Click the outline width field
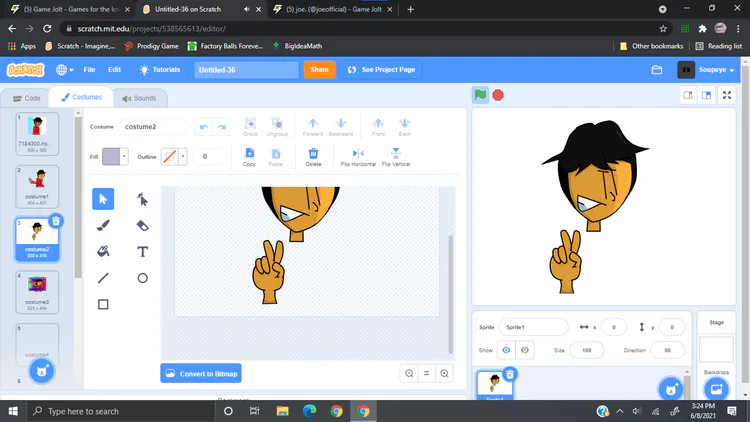The height and width of the screenshot is (422, 750). [x=209, y=156]
